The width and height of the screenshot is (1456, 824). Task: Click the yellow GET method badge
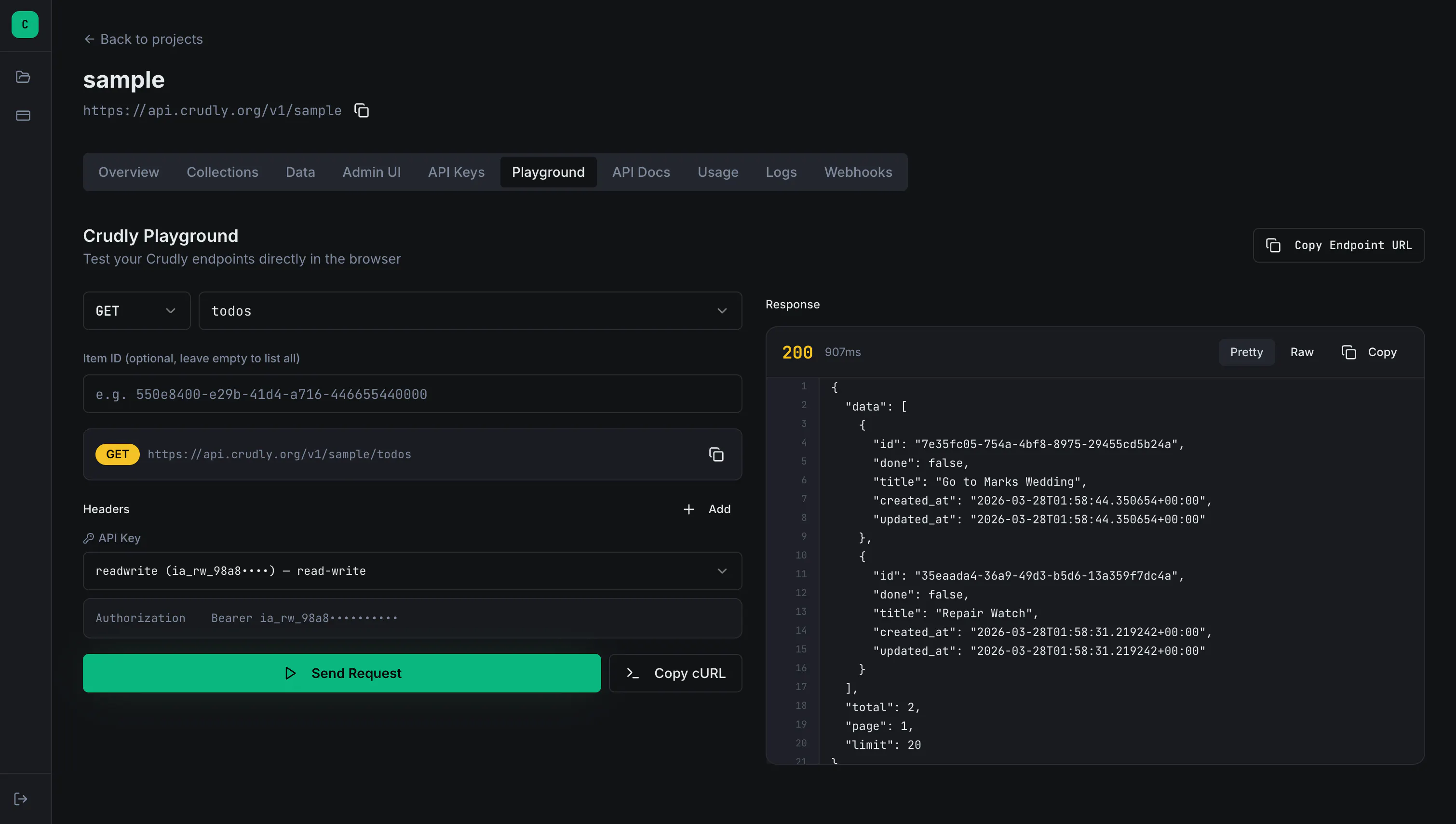(117, 454)
